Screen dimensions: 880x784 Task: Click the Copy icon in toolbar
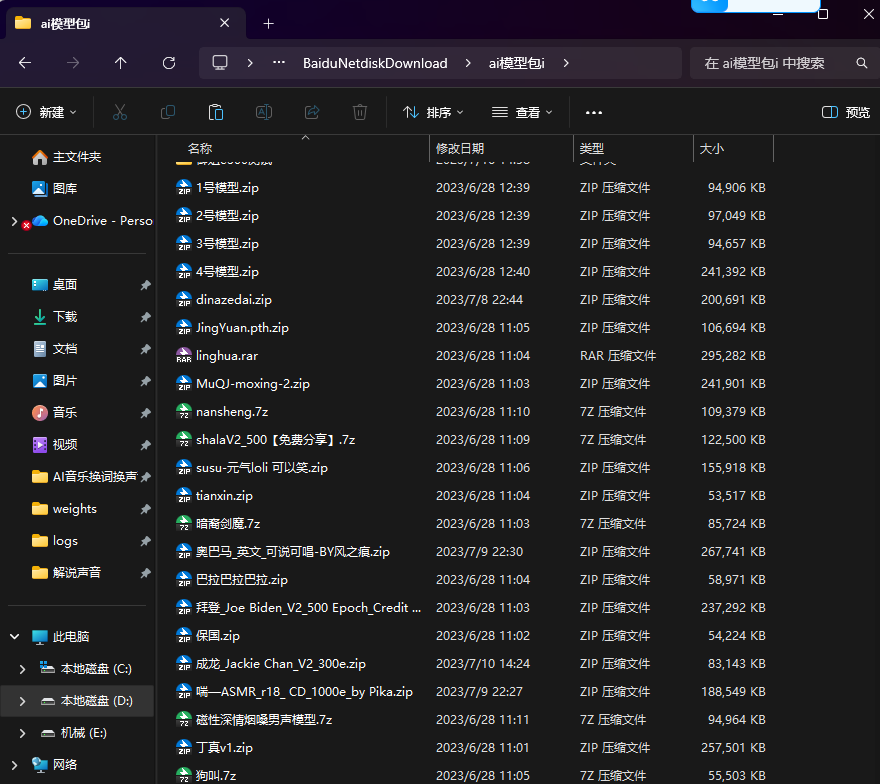pos(168,112)
